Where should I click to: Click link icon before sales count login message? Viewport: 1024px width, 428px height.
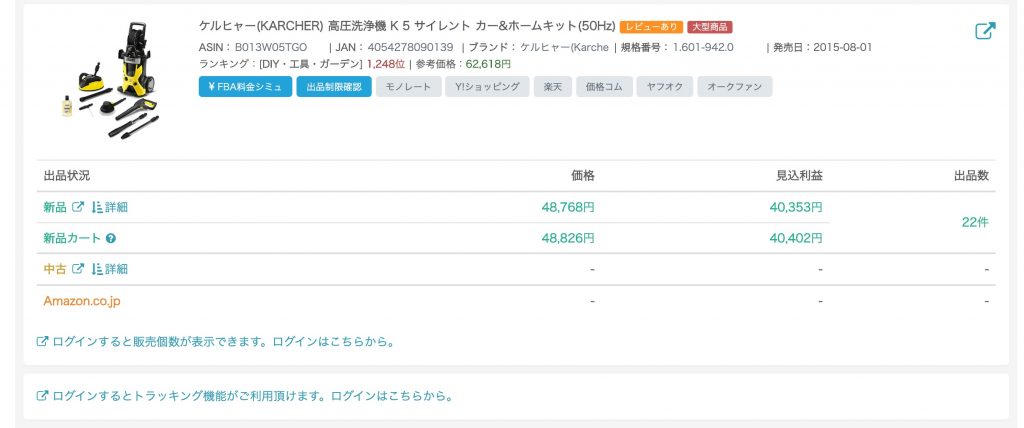coord(42,341)
